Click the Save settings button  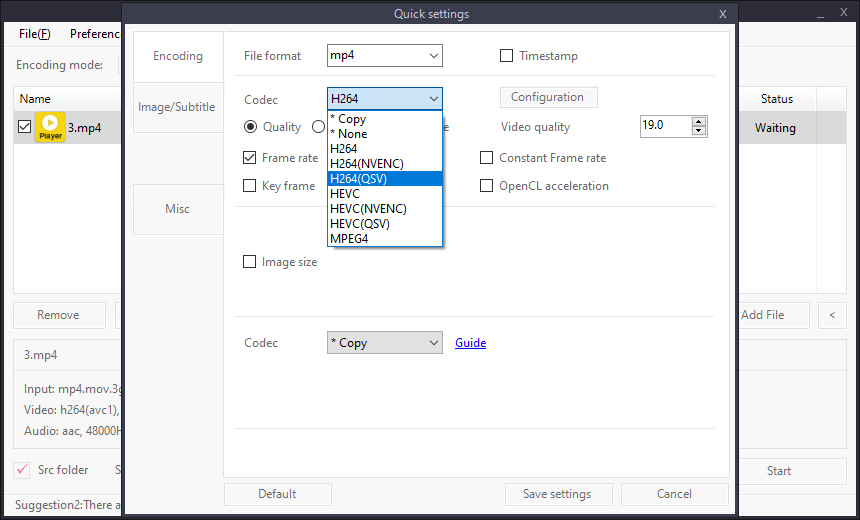point(557,494)
